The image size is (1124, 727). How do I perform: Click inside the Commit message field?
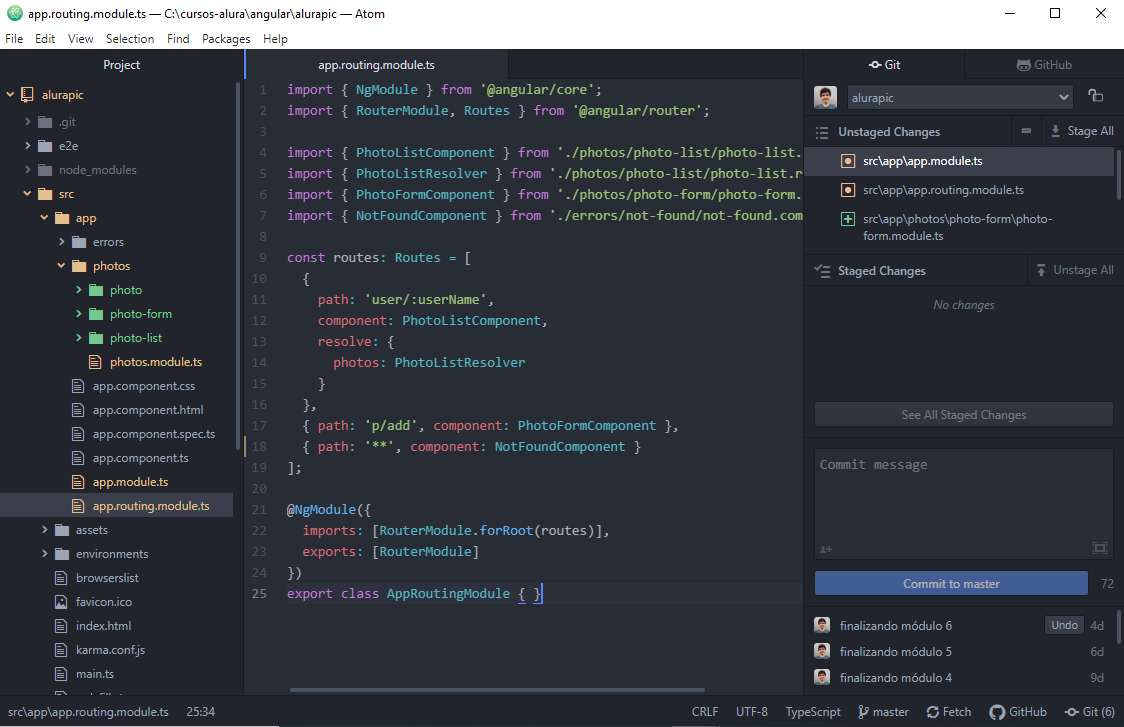(x=963, y=504)
